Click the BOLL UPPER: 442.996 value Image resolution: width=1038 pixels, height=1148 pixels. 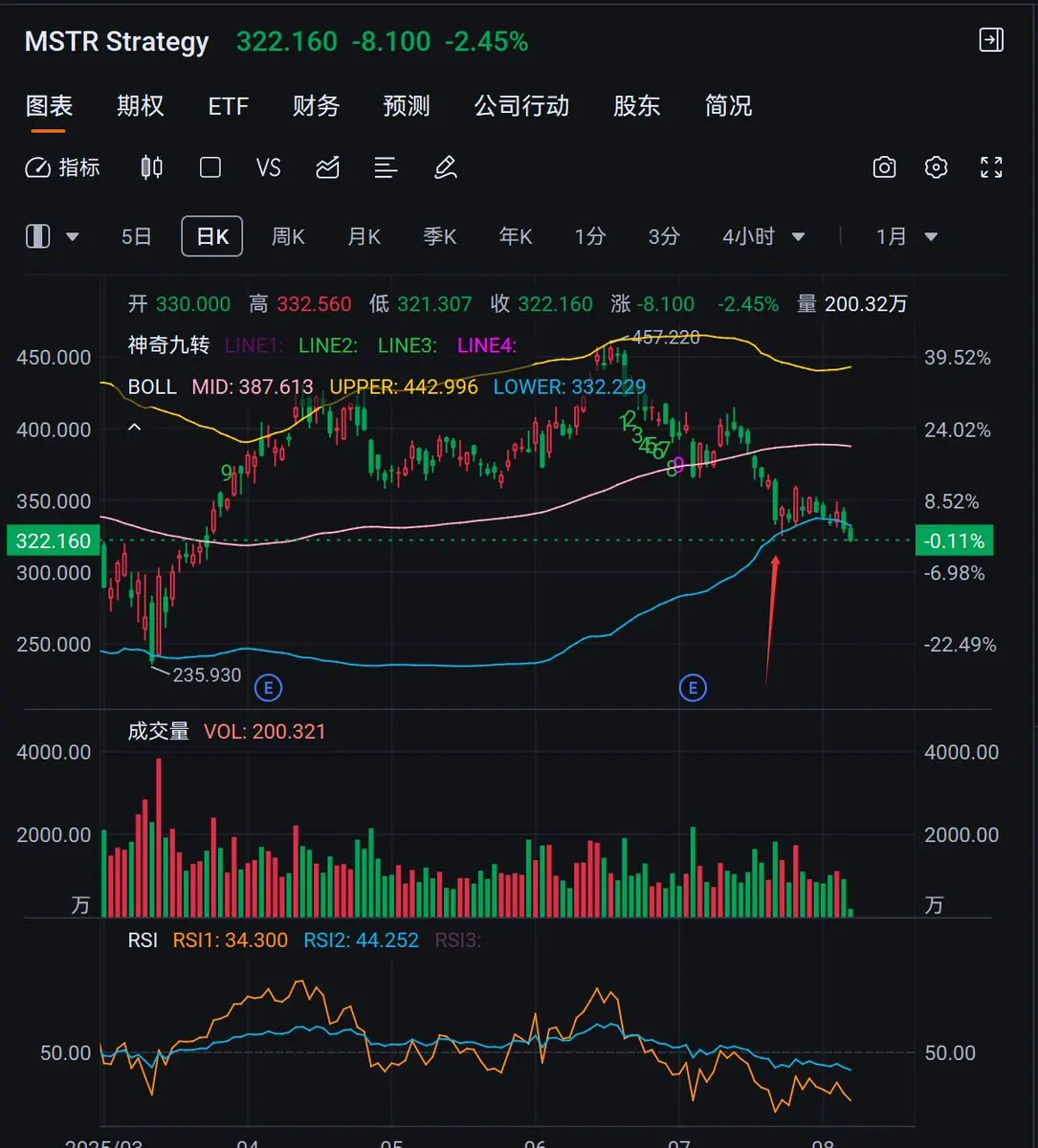[404, 387]
